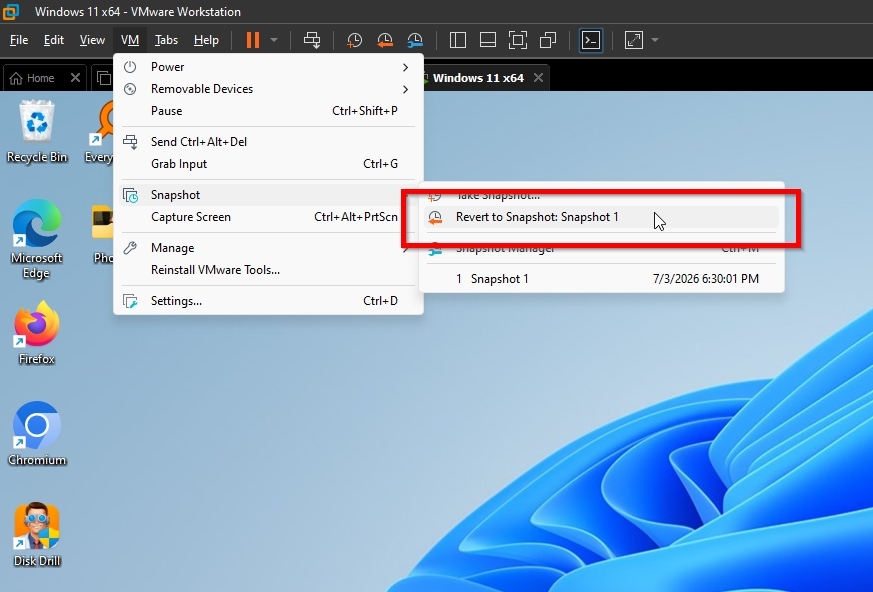Expand the Removable Devices submenu
The height and width of the screenshot is (592, 873).
[x=268, y=89]
